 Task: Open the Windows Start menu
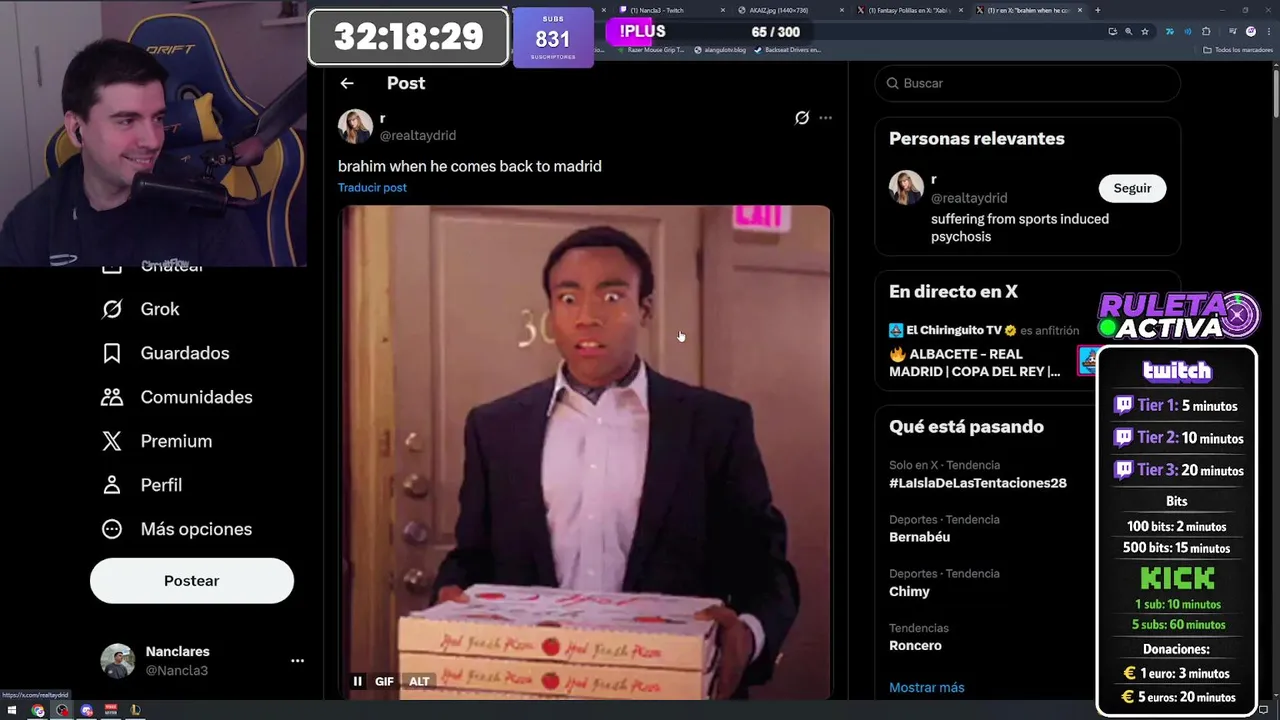pyautogui.click(x=12, y=710)
